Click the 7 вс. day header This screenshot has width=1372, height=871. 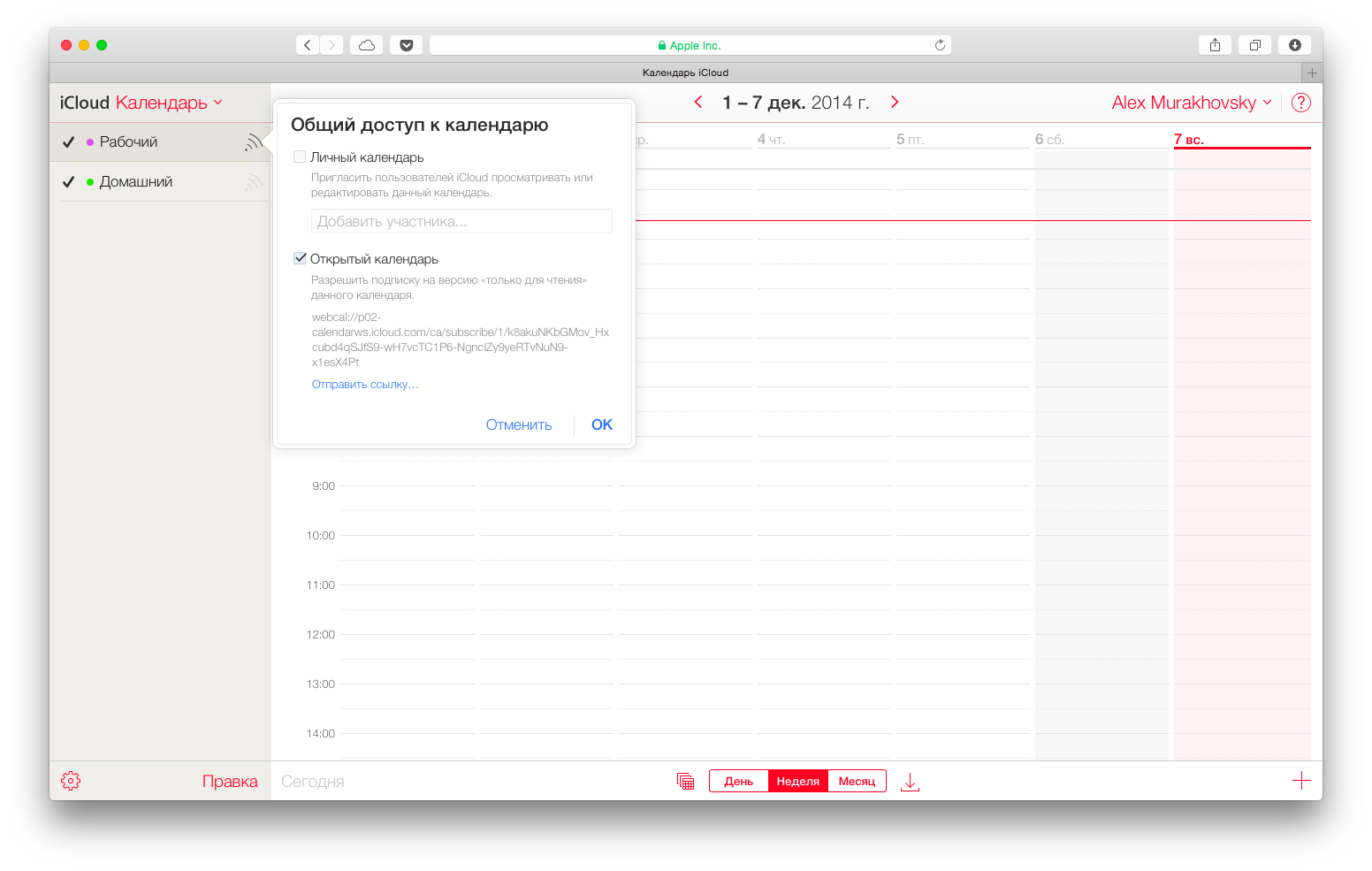click(x=1189, y=139)
